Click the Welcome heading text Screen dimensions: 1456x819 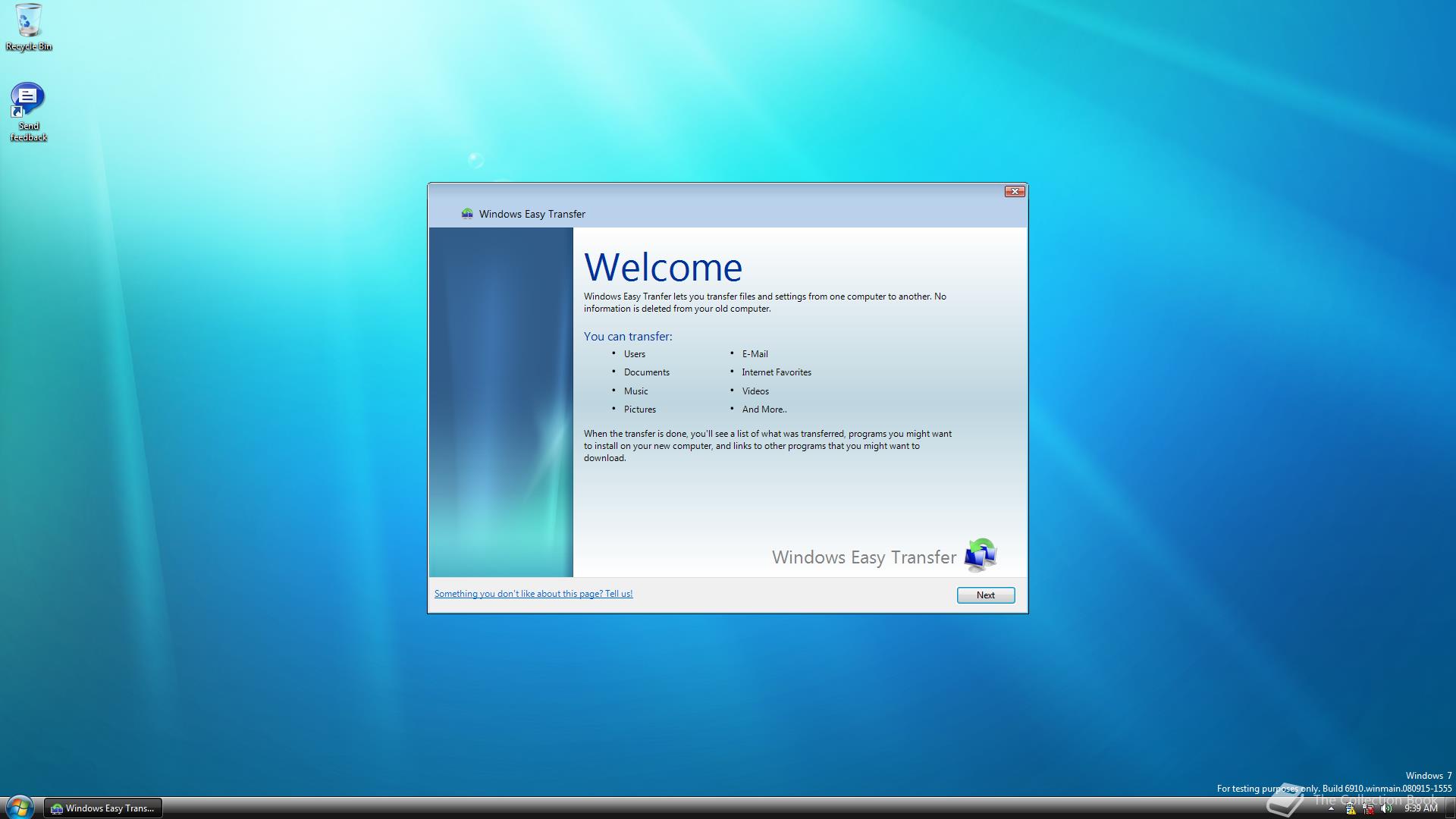pos(663,267)
